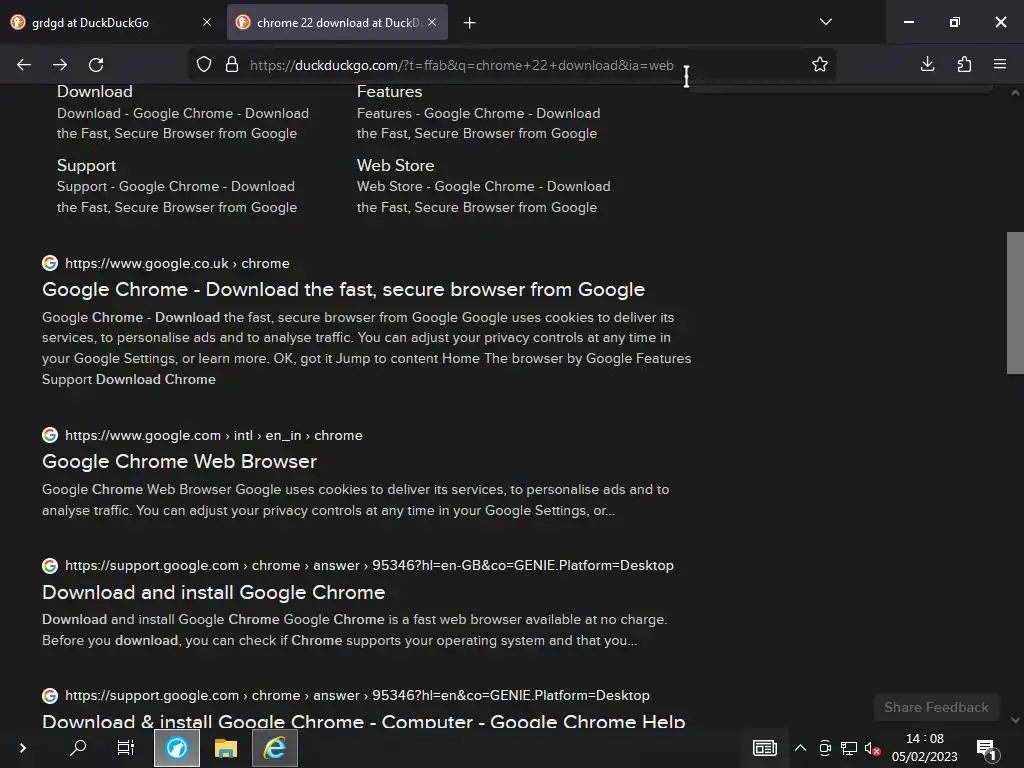This screenshot has width=1024, height=768.
Task: Click the google.com intl en_in chrome URL
Action: pyautogui.click(x=214, y=436)
